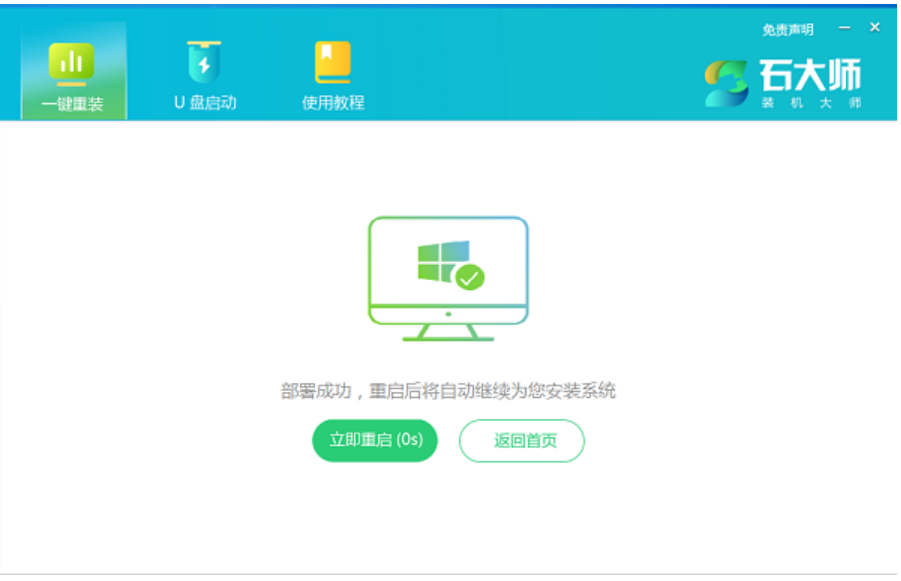The width and height of the screenshot is (901, 581).
Task: Click the monitor success illustration
Action: 448,279
